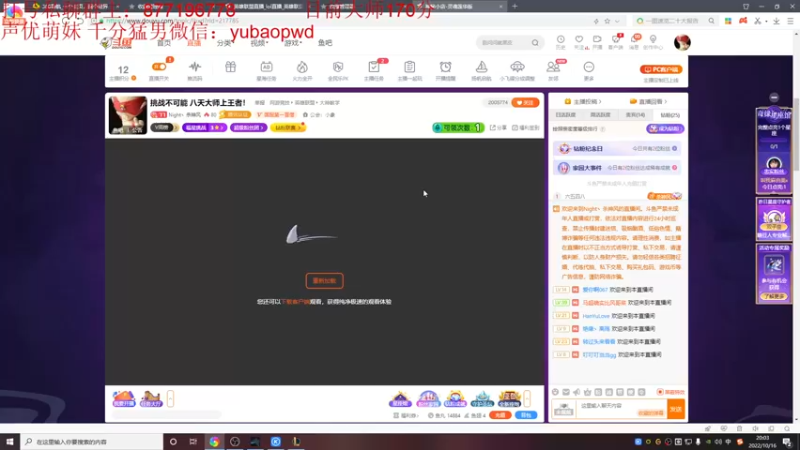Open the PK shield icon in the streamer toolbar
The image size is (800, 450).
tap(338, 67)
